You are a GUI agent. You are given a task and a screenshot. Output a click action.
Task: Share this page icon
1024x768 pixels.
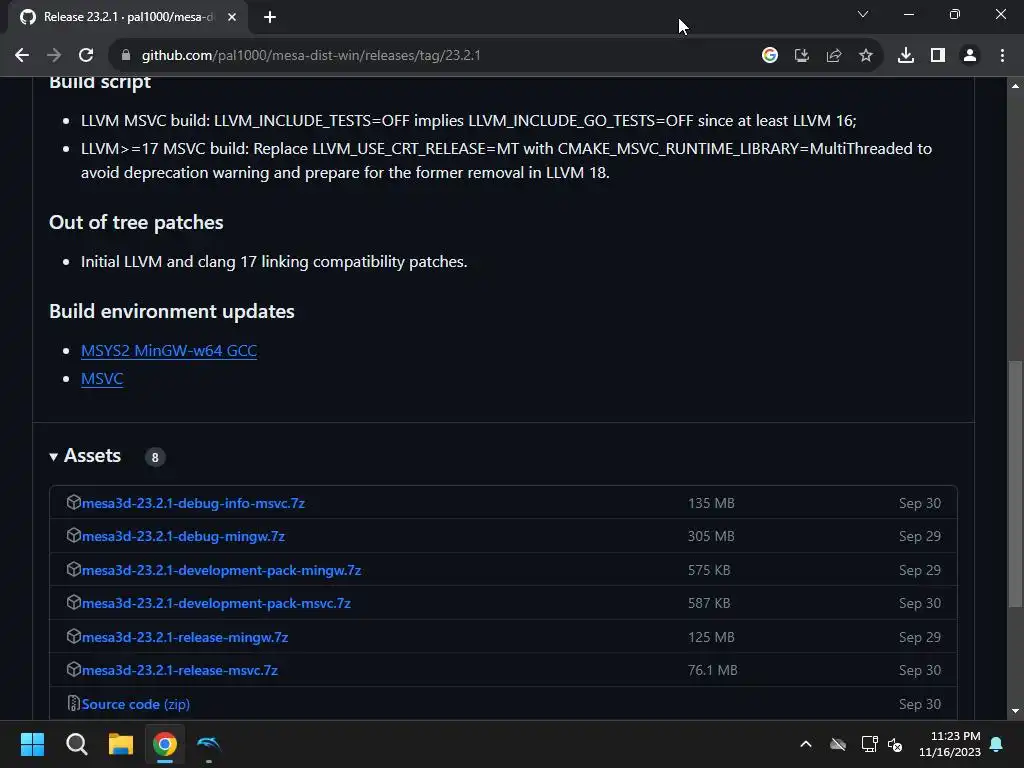coord(834,56)
